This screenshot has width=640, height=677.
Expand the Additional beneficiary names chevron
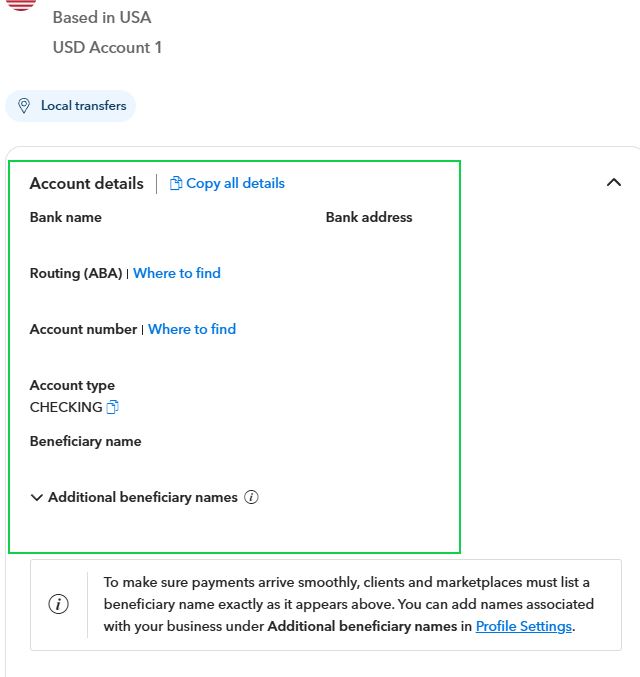point(37,497)
